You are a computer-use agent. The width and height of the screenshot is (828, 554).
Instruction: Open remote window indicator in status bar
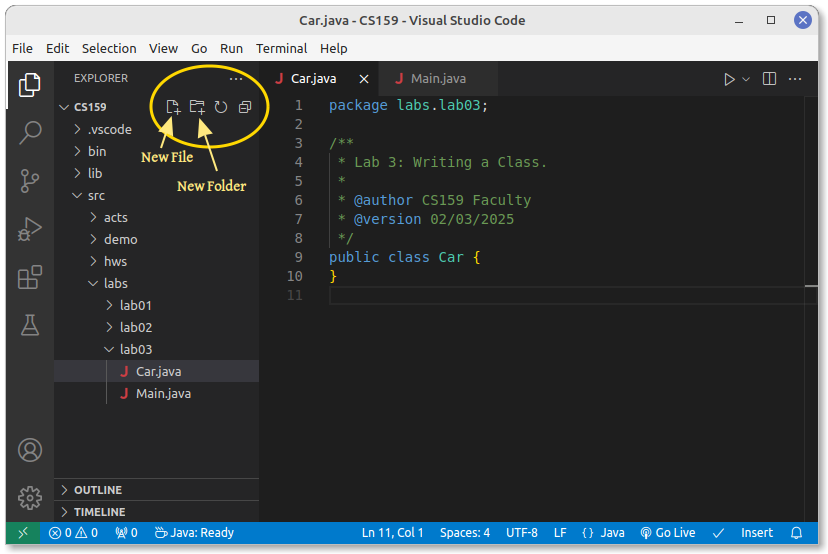23,533
